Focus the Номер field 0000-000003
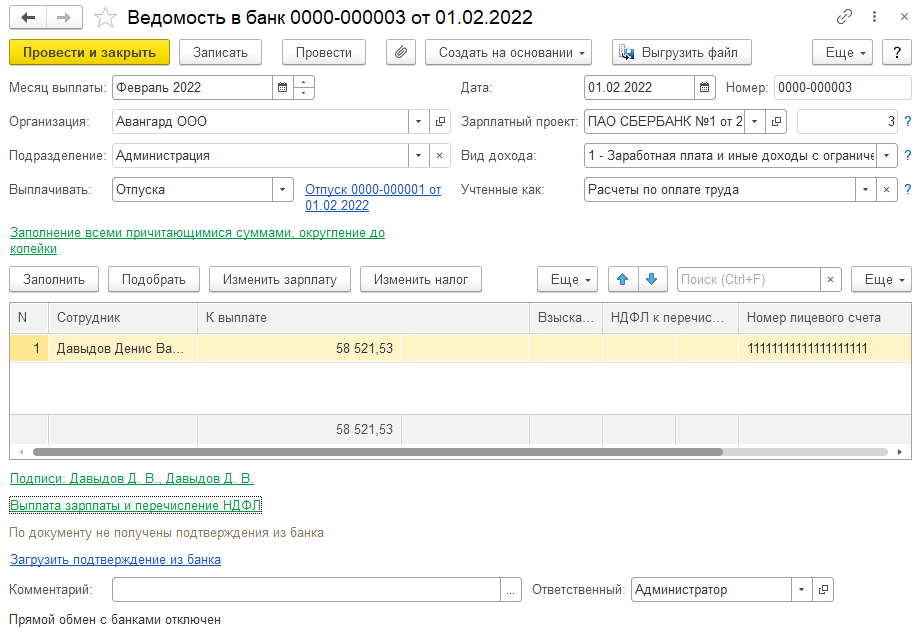 [x=843, y=88]
